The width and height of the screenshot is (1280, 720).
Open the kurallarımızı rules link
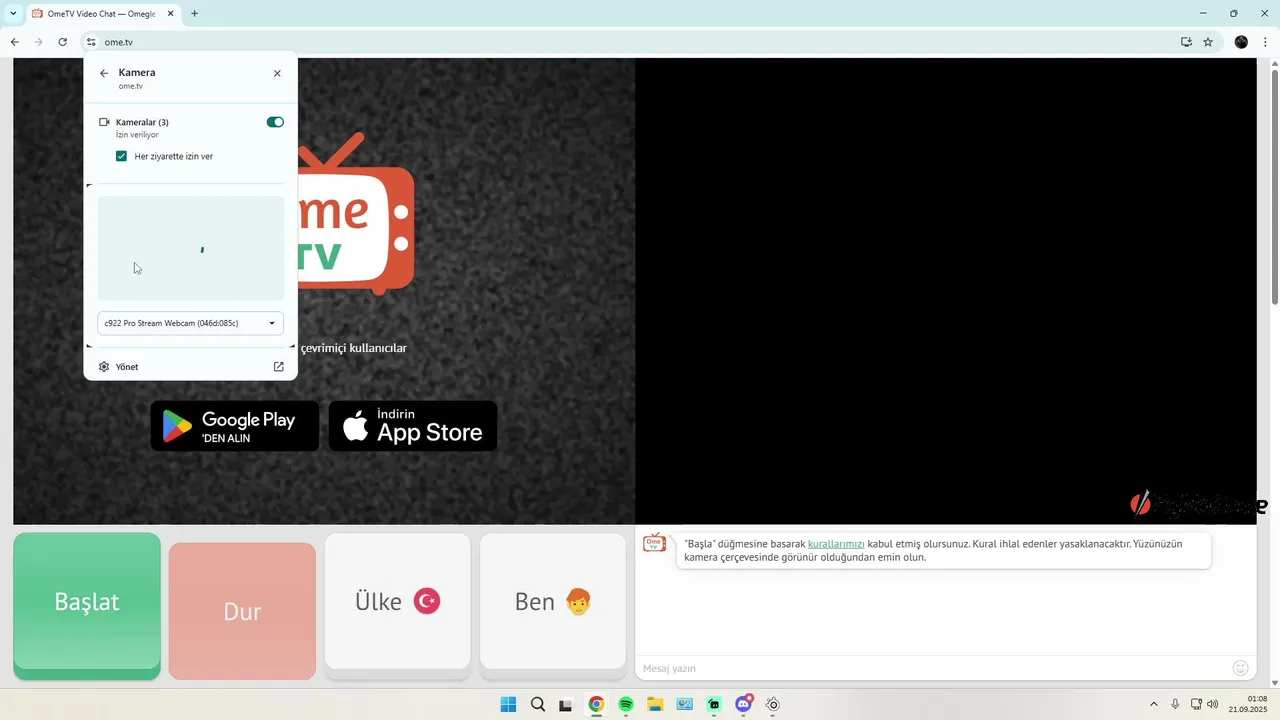tap(836, 544)
